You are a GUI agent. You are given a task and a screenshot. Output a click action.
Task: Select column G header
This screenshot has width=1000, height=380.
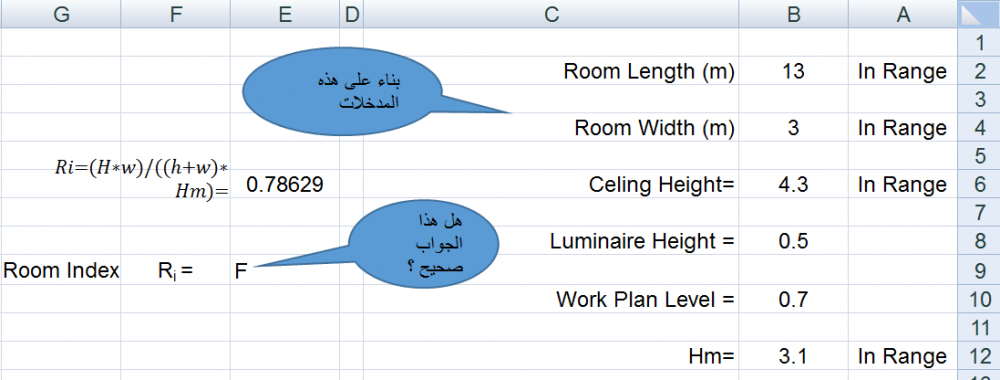(61, 14)
